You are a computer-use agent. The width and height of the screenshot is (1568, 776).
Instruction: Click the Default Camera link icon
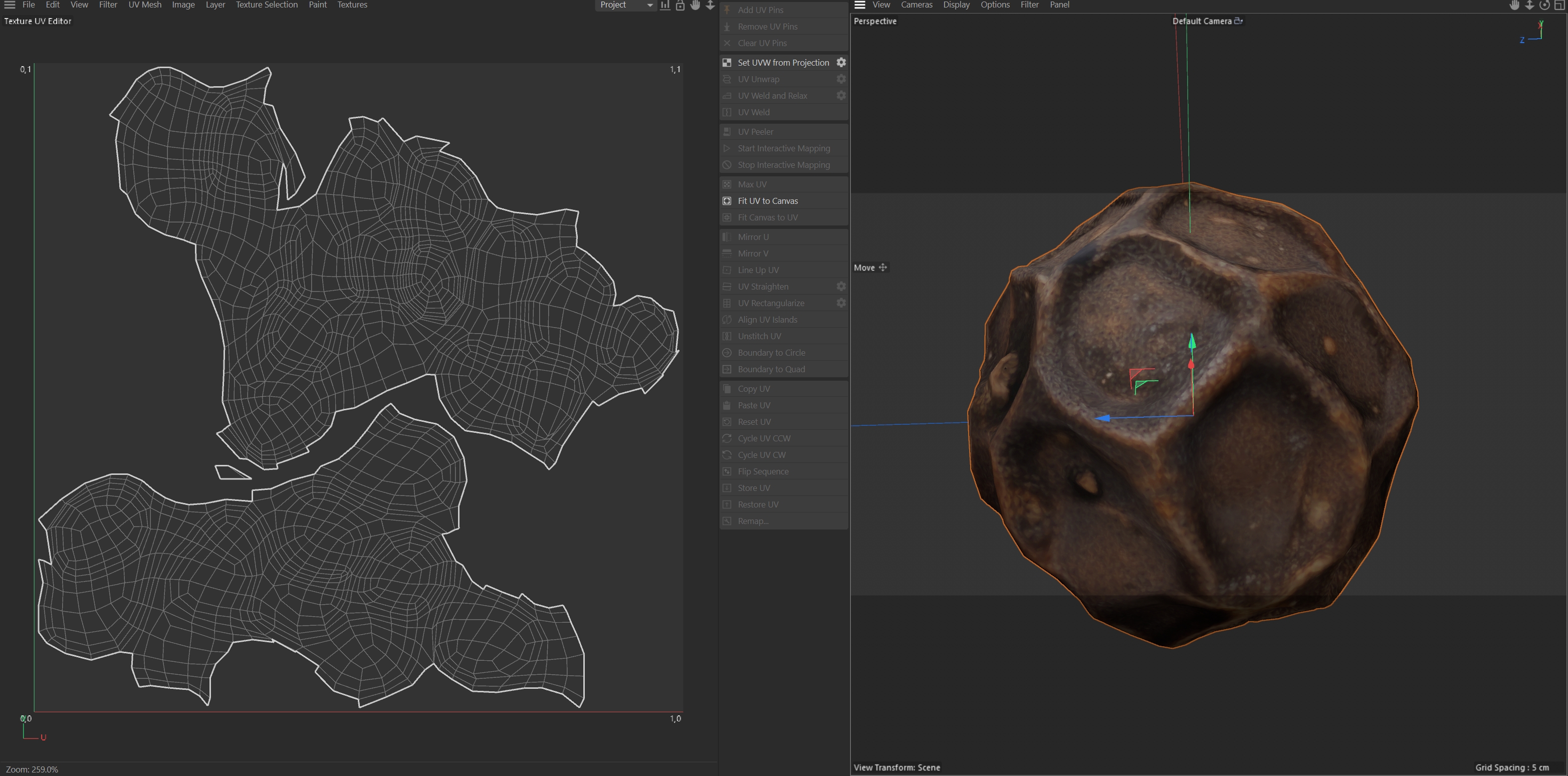point(1238,21)
